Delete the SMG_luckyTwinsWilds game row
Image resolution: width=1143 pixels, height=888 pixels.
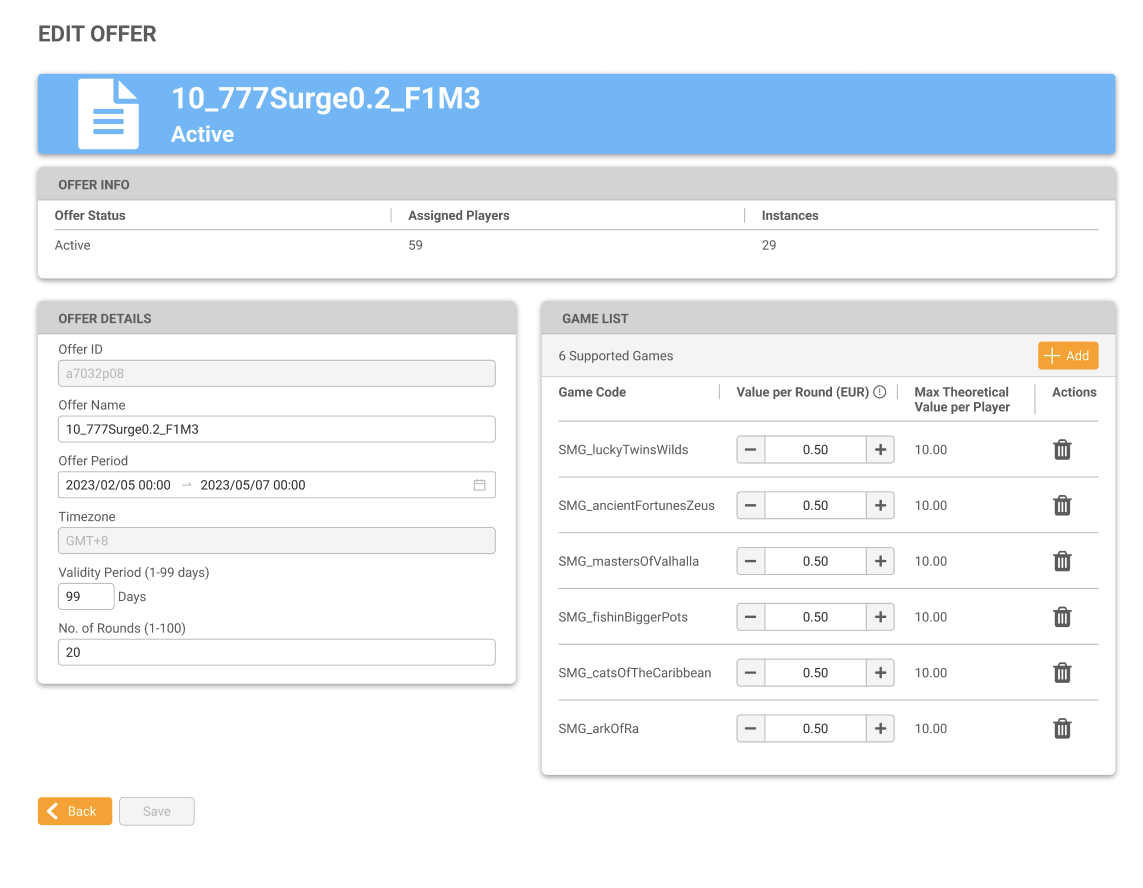point(1062,450)
